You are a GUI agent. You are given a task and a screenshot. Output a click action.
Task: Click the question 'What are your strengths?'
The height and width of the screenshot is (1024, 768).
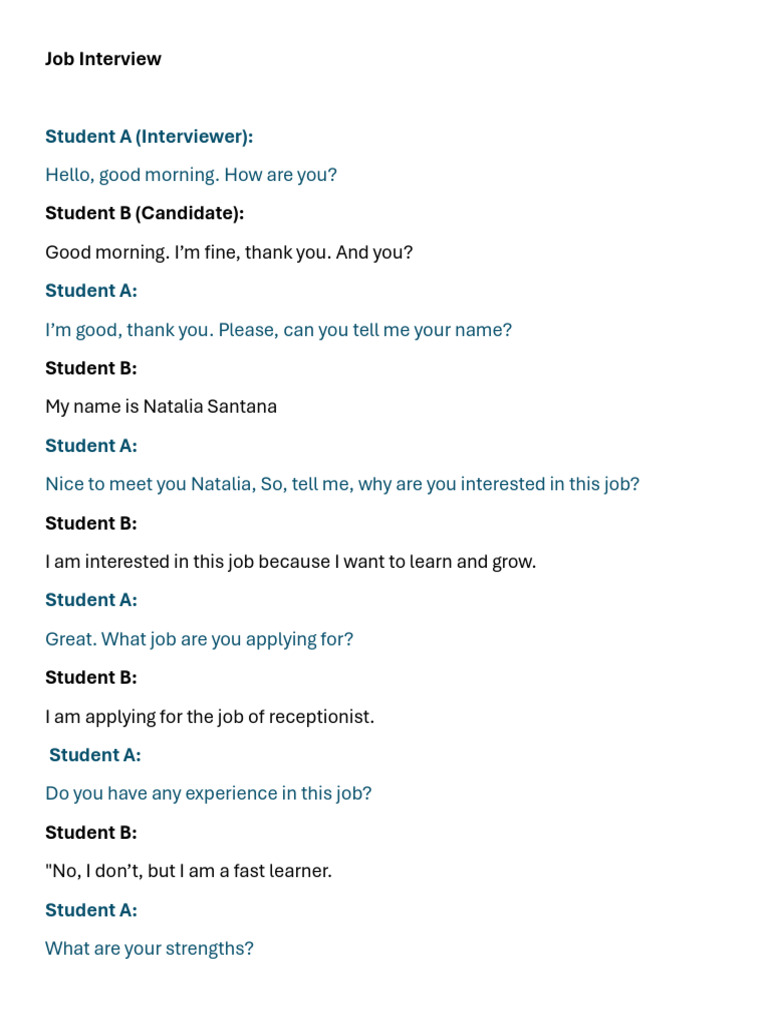click(x=149, y=948)
